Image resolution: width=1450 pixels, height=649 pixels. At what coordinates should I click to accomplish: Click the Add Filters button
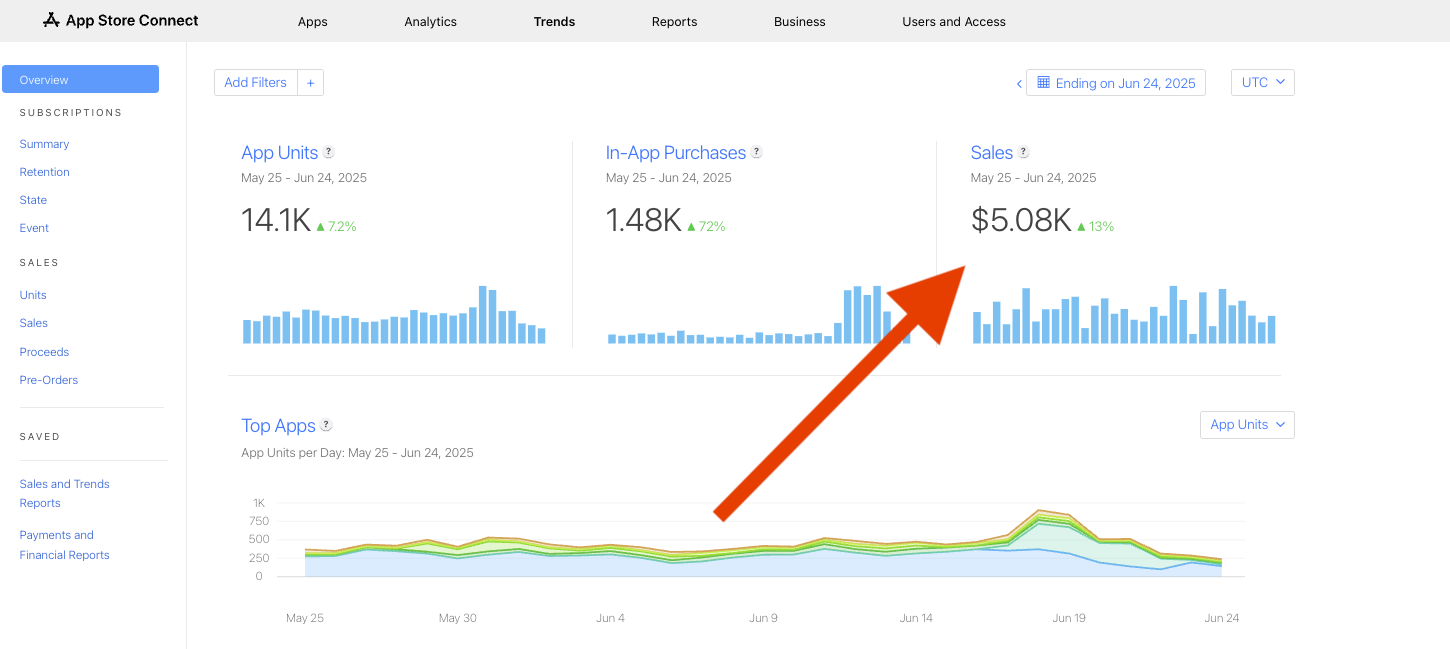pyautogui.click(x=255, y=82)
